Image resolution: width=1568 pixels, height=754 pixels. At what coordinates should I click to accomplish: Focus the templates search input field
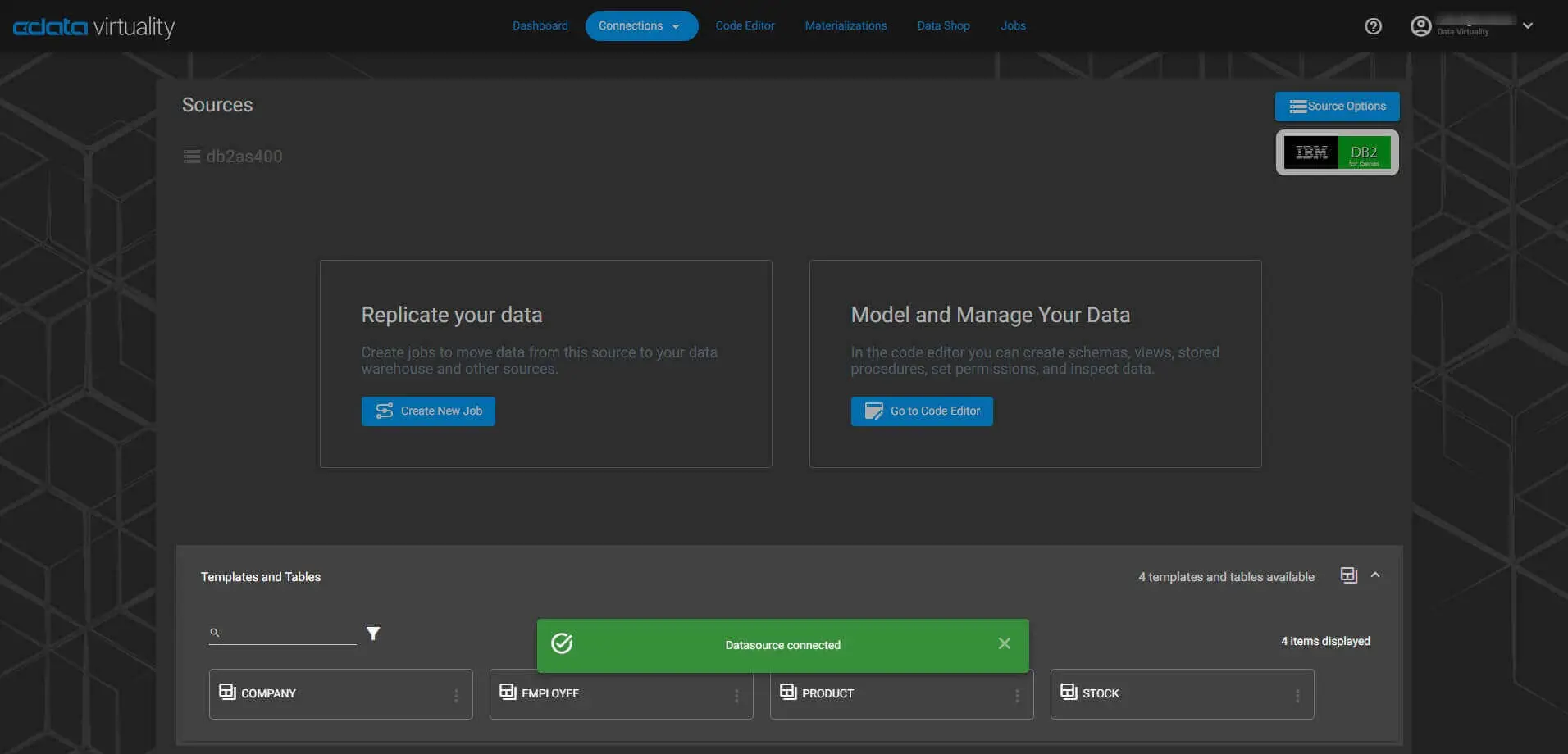coord(289,633)
